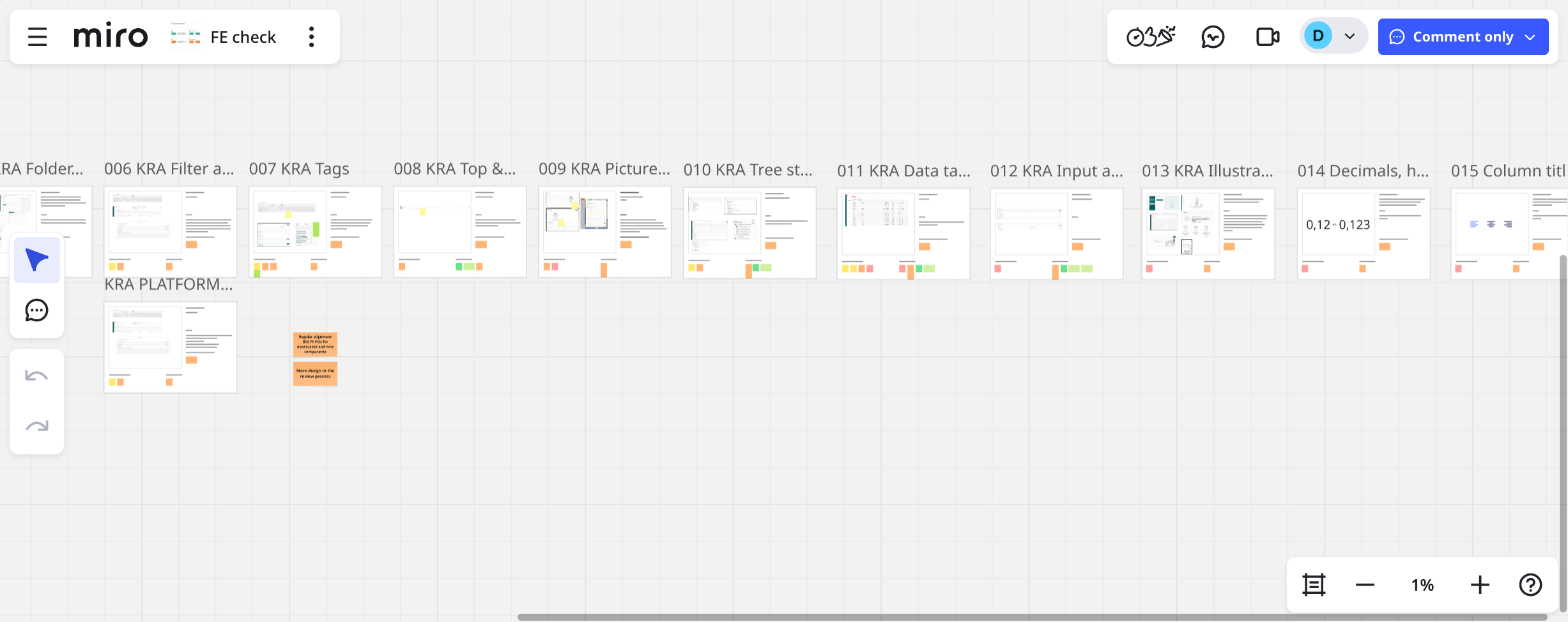Viewport: 1568px width, 622px height.
Task: Click the 006 KRA Filter frame thumbnail
Action: [x=171, y=231]
